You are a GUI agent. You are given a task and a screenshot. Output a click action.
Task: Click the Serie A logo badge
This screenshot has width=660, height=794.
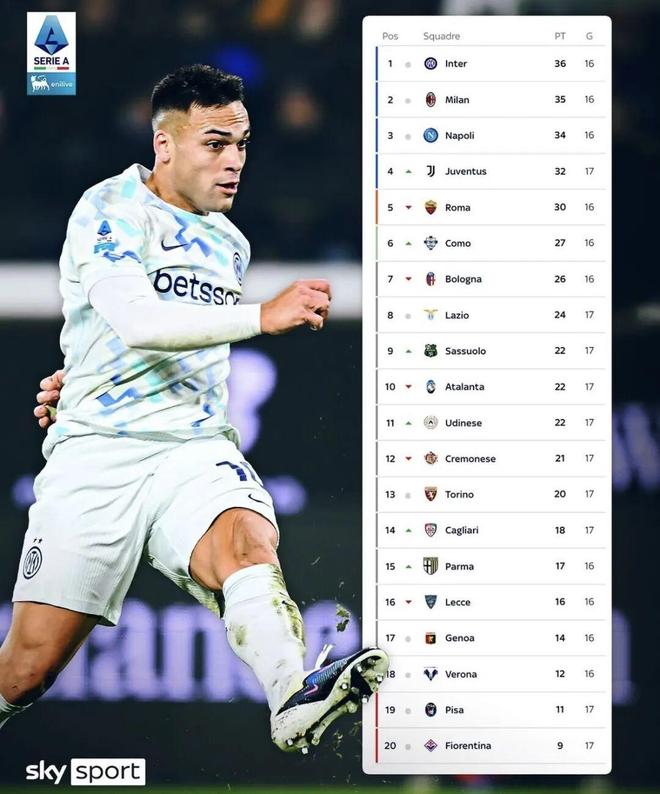51,54
